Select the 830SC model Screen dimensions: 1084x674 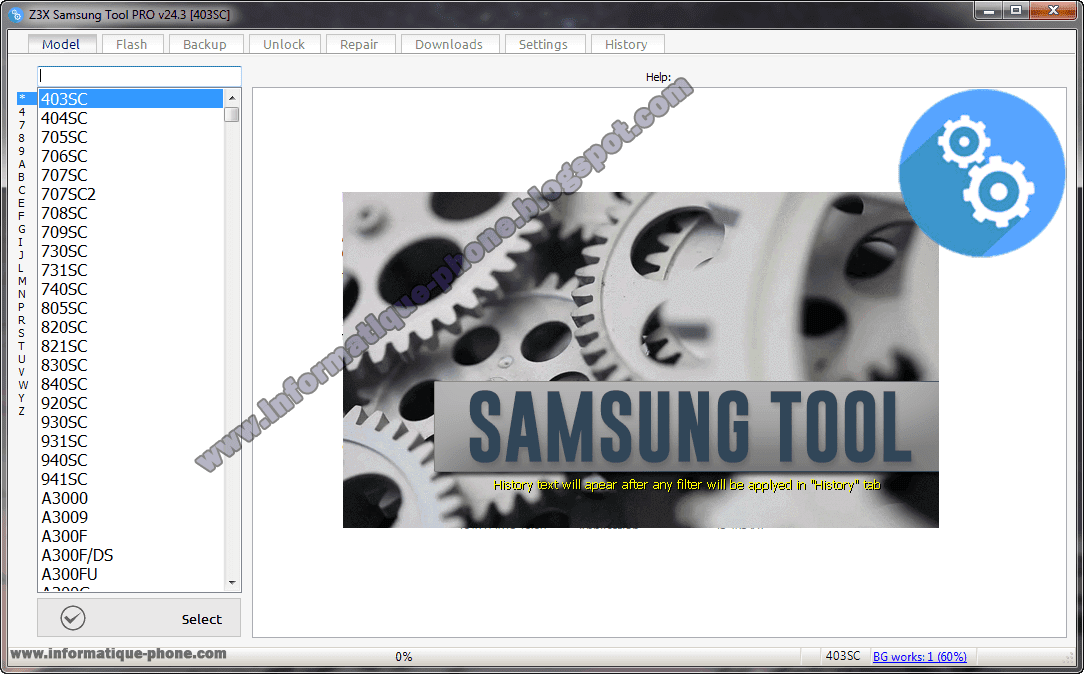(x=131, y=365)
